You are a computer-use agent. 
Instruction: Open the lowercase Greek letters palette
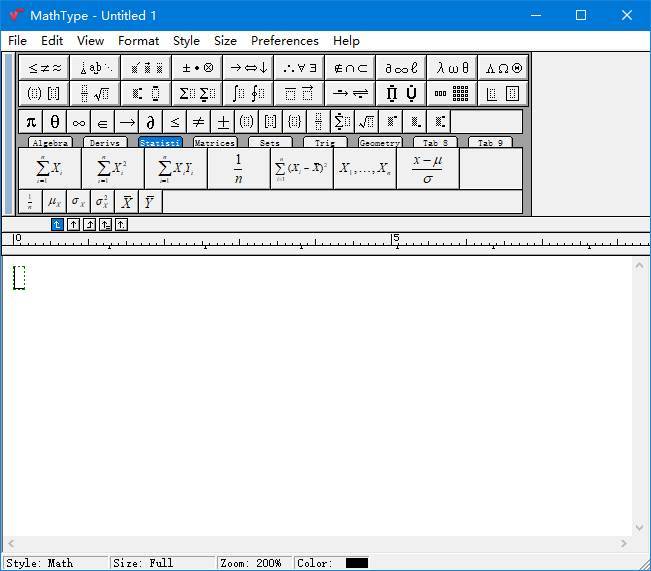click(x=452, y=68)
